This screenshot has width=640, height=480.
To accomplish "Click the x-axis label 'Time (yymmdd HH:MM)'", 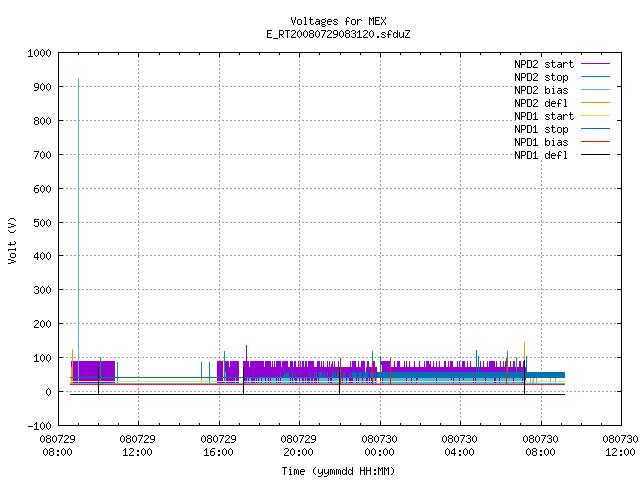I will coord(338,471).
